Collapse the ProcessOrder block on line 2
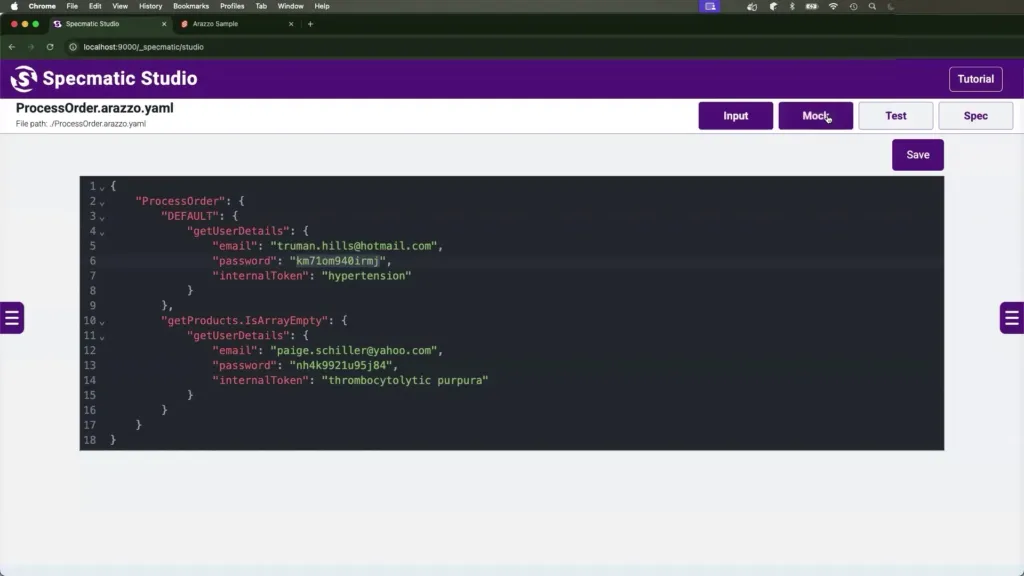The height and width of the screenshot is (576, 1024). 102,202
